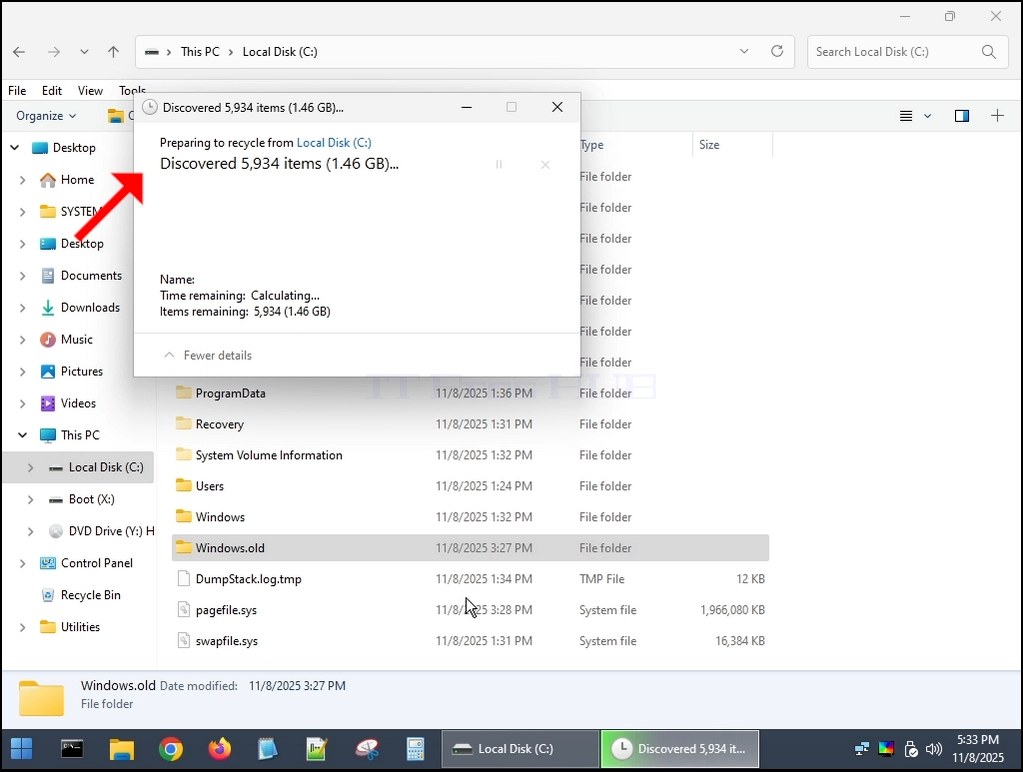Open the Windows Start menu
The image size is (1023, 772).
[x=22, y=749]
